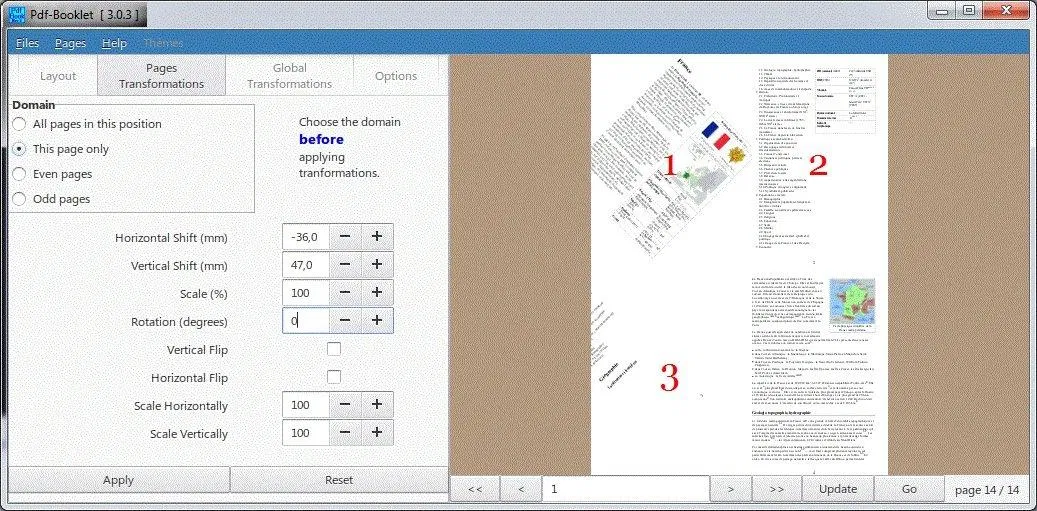Decrease Horizontal Shift with minus button
This screenshot has height=511, width=1037.
pyautogui.click(x=344, y=237)
